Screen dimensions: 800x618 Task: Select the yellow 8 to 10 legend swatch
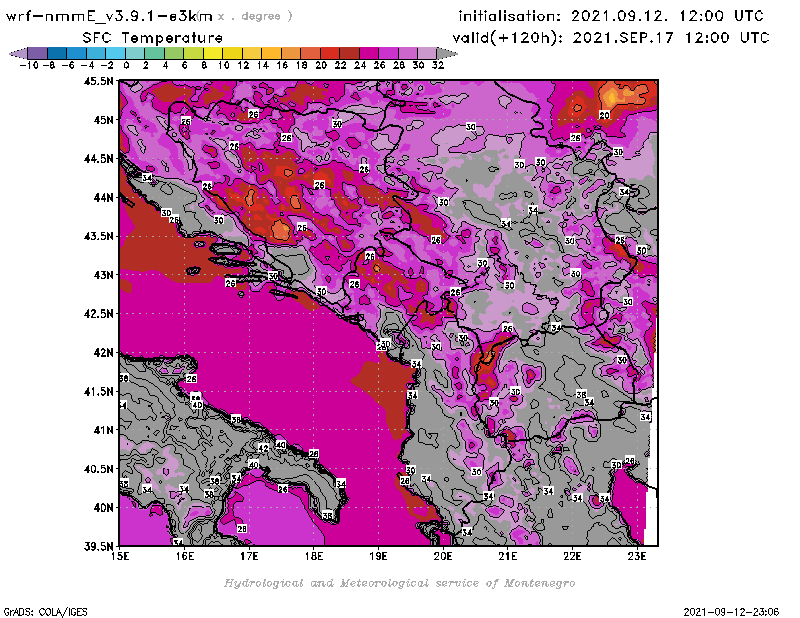(x=213, y=53)
